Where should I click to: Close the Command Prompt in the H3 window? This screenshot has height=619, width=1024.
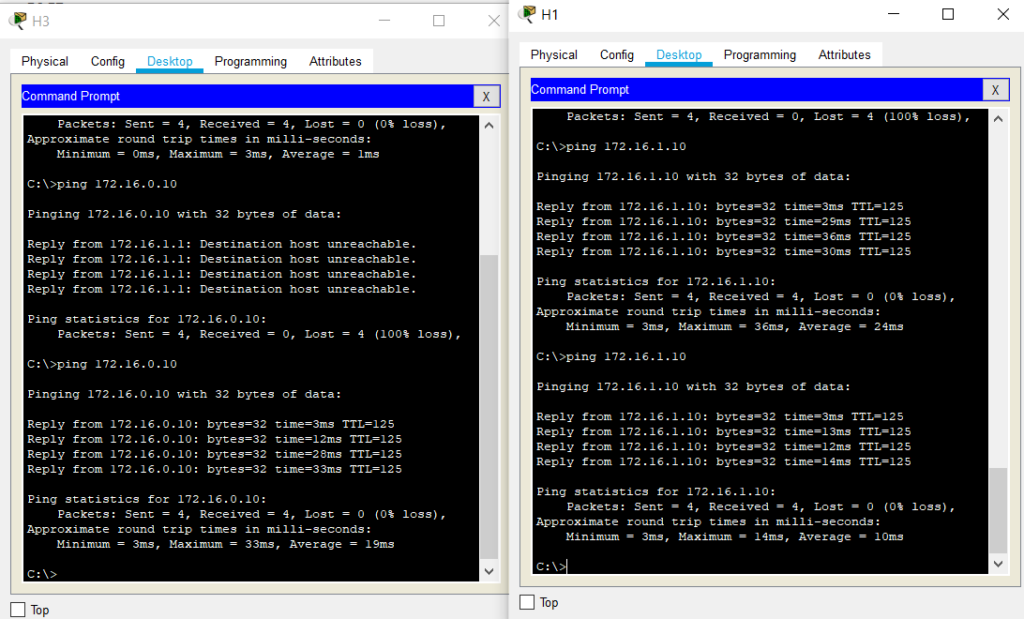(486, 96)
